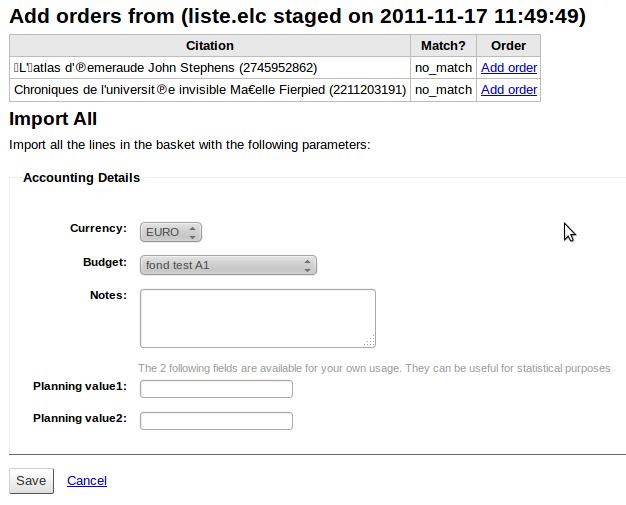This screenshot has width=626, height=505.
Task: Click the no_match cell in the first row
Action: [443, 68]
